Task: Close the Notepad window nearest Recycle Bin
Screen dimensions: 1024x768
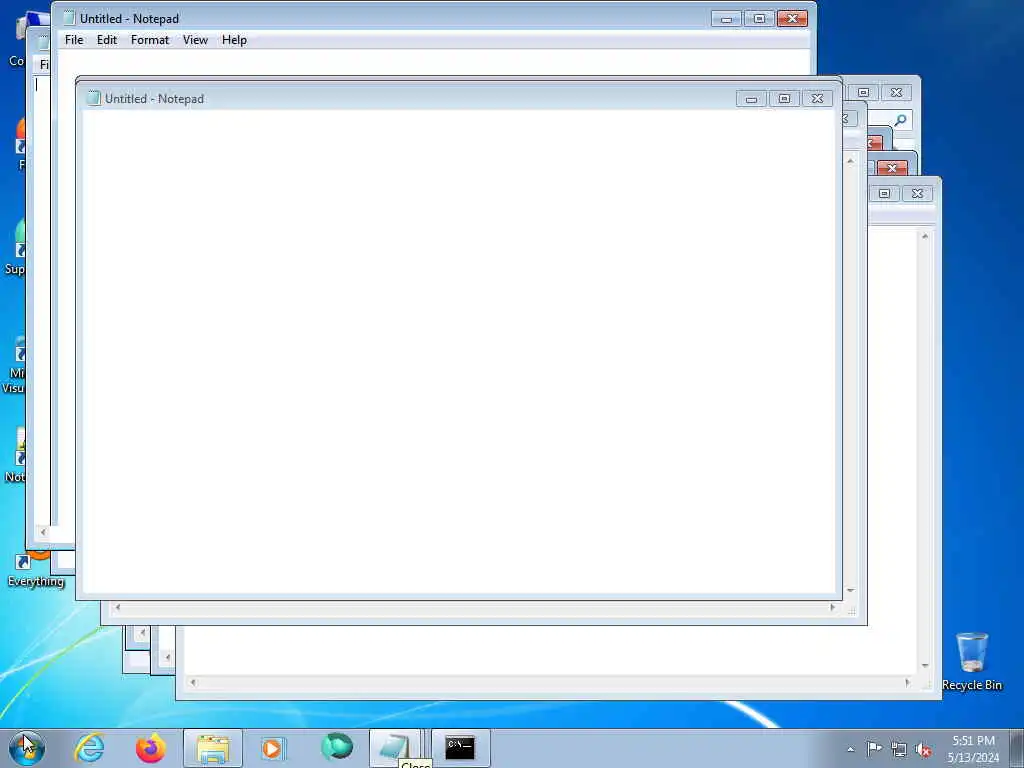Action: click(917, 193)
